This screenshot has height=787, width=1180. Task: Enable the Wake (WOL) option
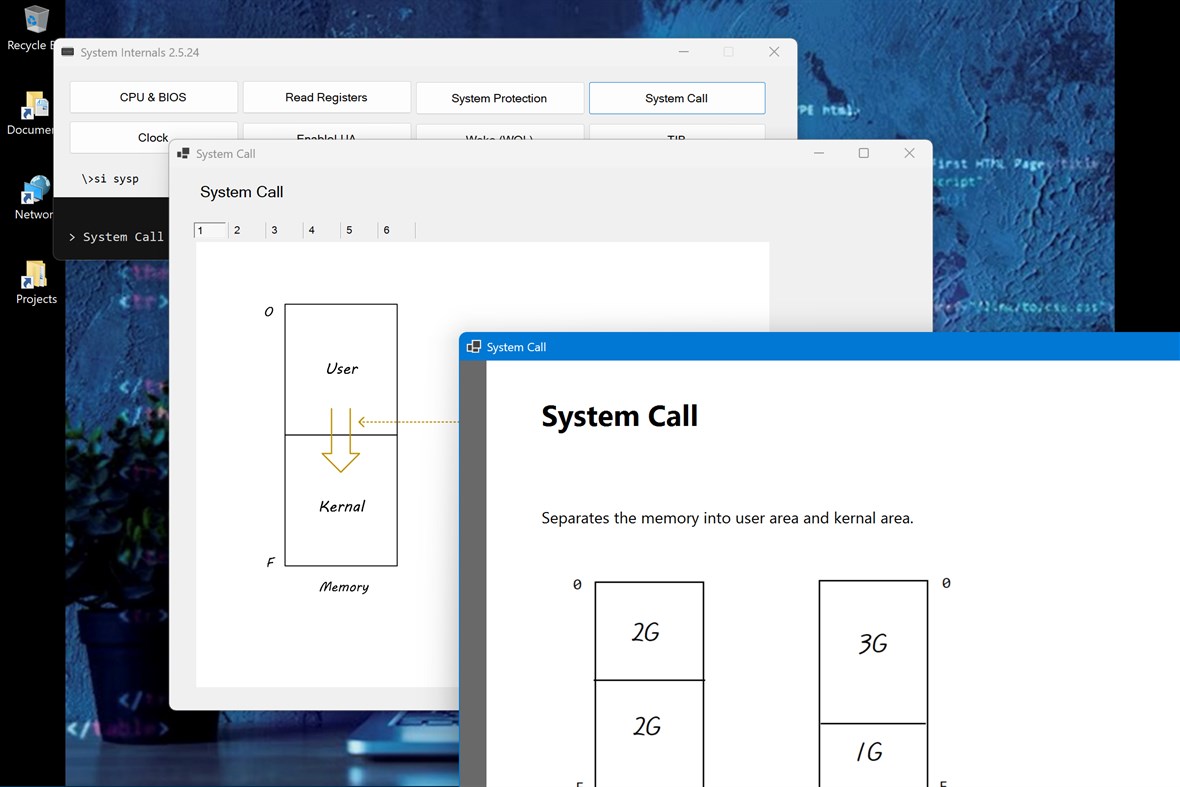pos(499,136)
